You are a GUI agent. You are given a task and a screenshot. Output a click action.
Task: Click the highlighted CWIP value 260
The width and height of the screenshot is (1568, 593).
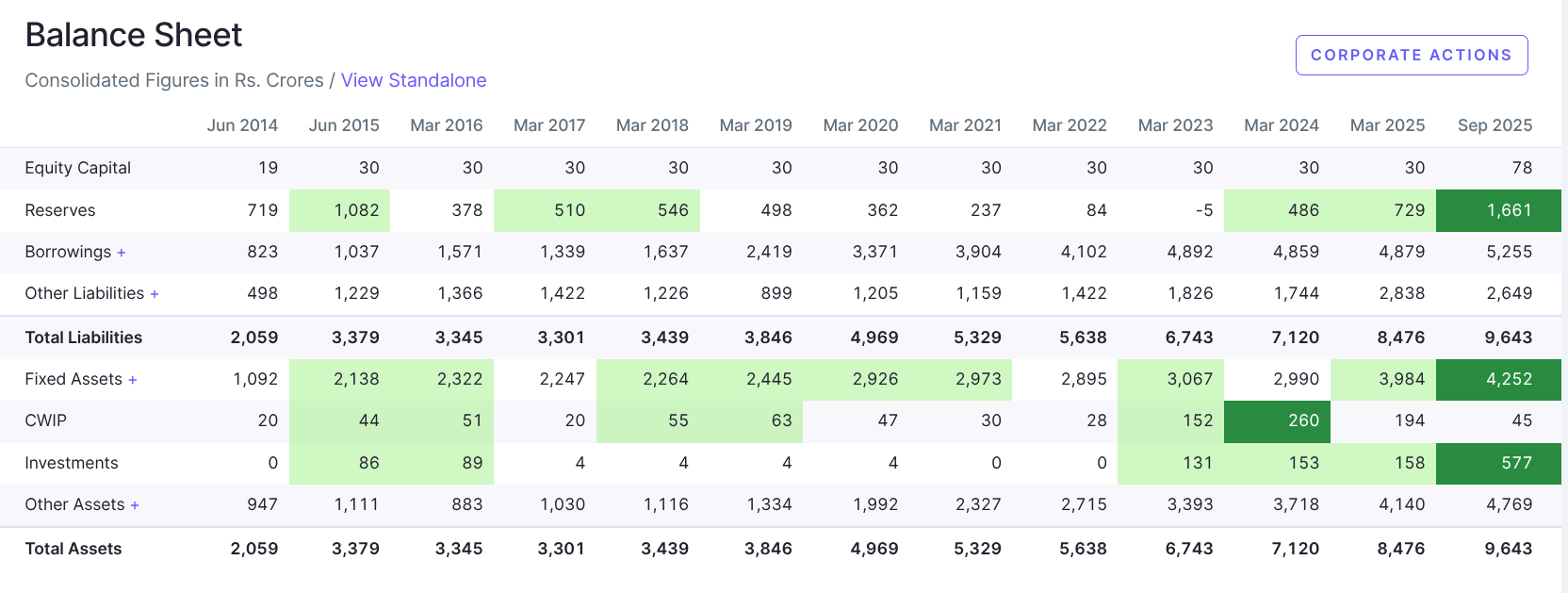click(1303, 420)
